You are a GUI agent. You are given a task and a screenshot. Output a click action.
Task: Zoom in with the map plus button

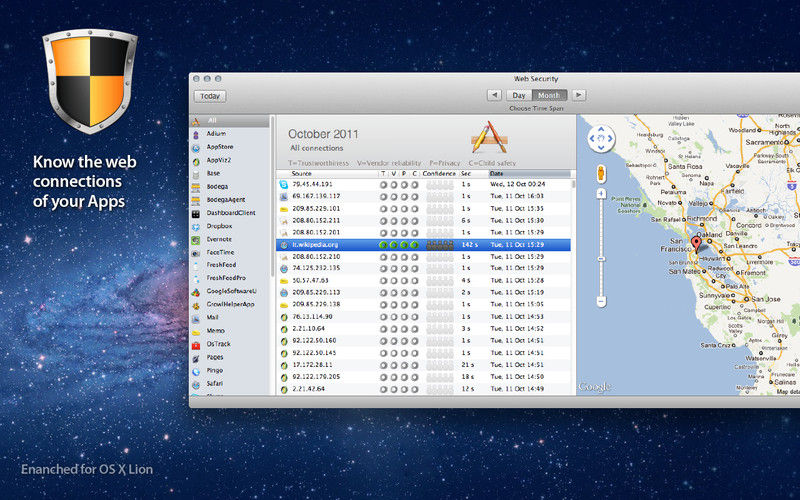pos(601,193)
